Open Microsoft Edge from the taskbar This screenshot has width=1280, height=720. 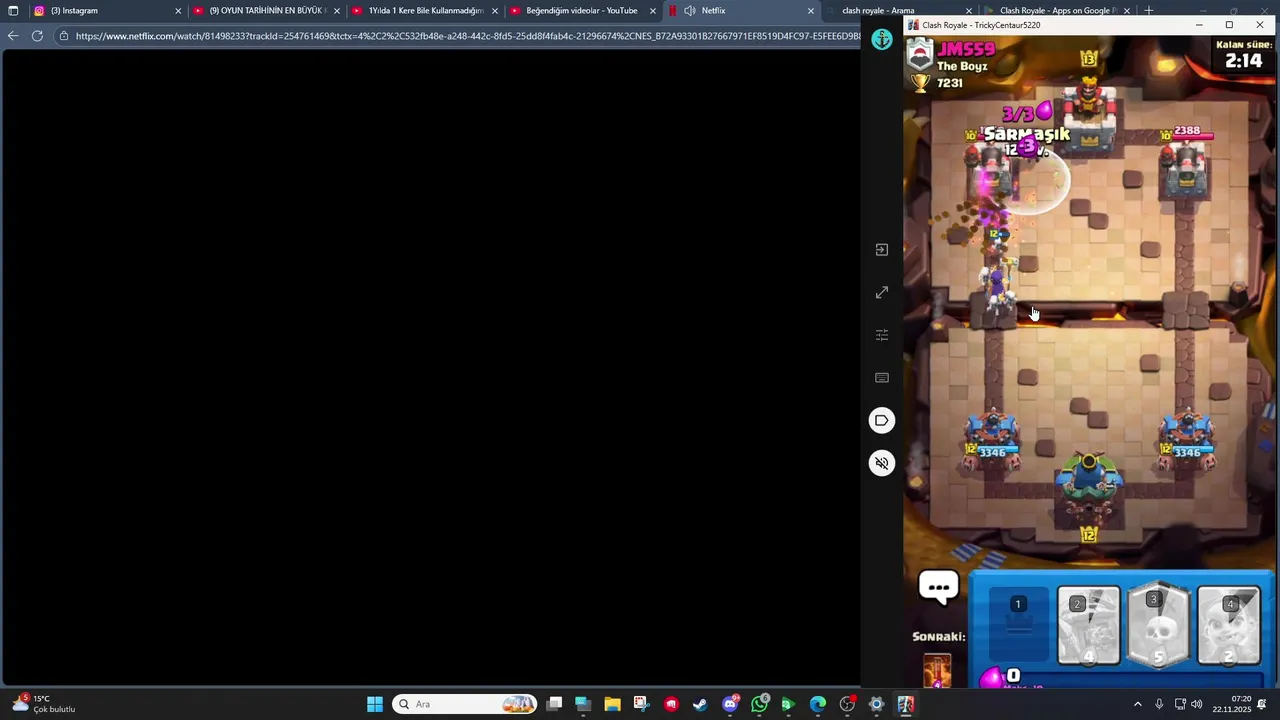818,704
